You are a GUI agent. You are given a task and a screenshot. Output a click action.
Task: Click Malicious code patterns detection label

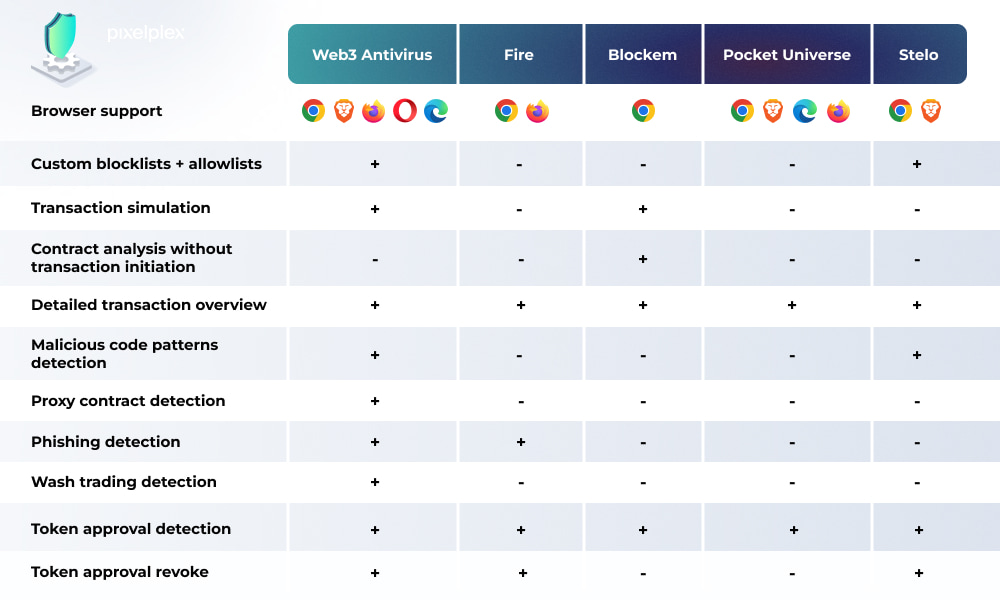[x=124, y=354]
